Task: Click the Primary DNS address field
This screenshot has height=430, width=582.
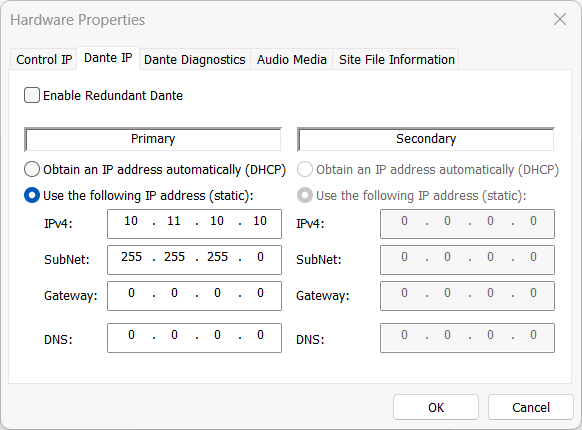Action: [194, 338]
